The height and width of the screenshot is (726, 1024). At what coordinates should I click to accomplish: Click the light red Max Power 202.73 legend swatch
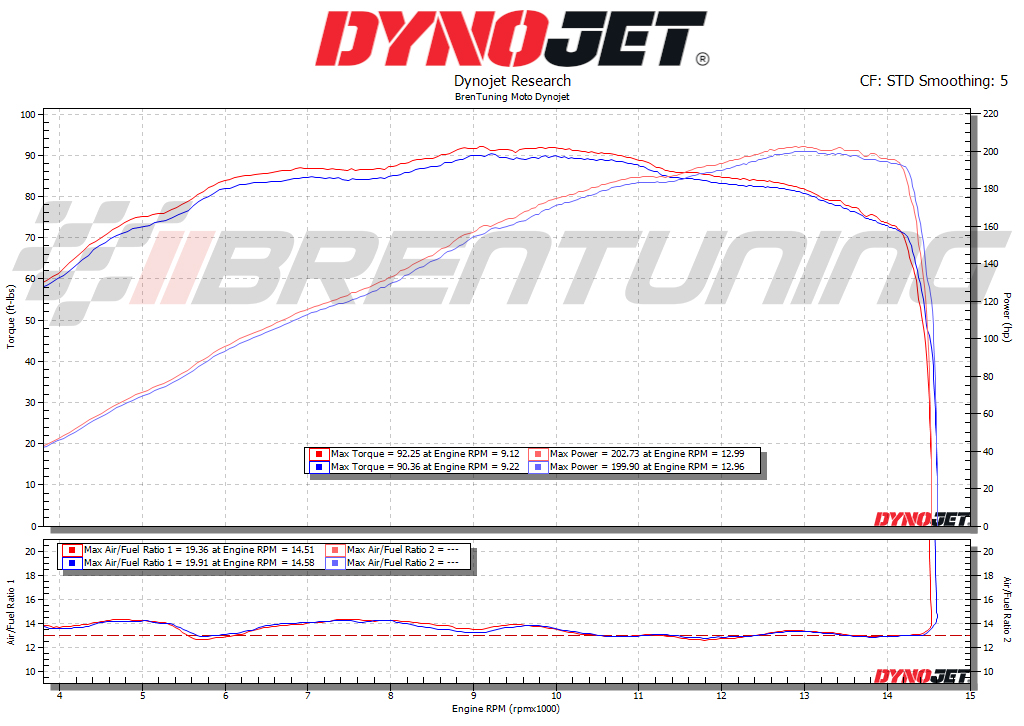[x=537, y=454]
